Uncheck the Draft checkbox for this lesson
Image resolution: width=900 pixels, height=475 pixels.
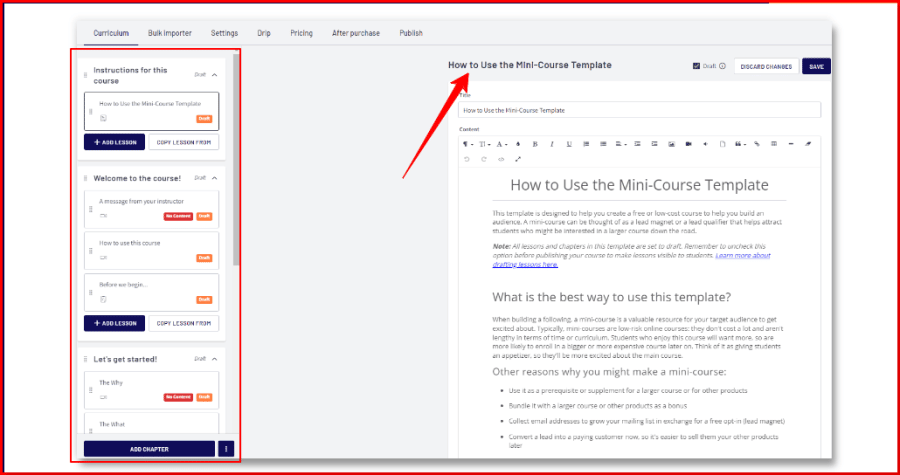pos(697,66)
